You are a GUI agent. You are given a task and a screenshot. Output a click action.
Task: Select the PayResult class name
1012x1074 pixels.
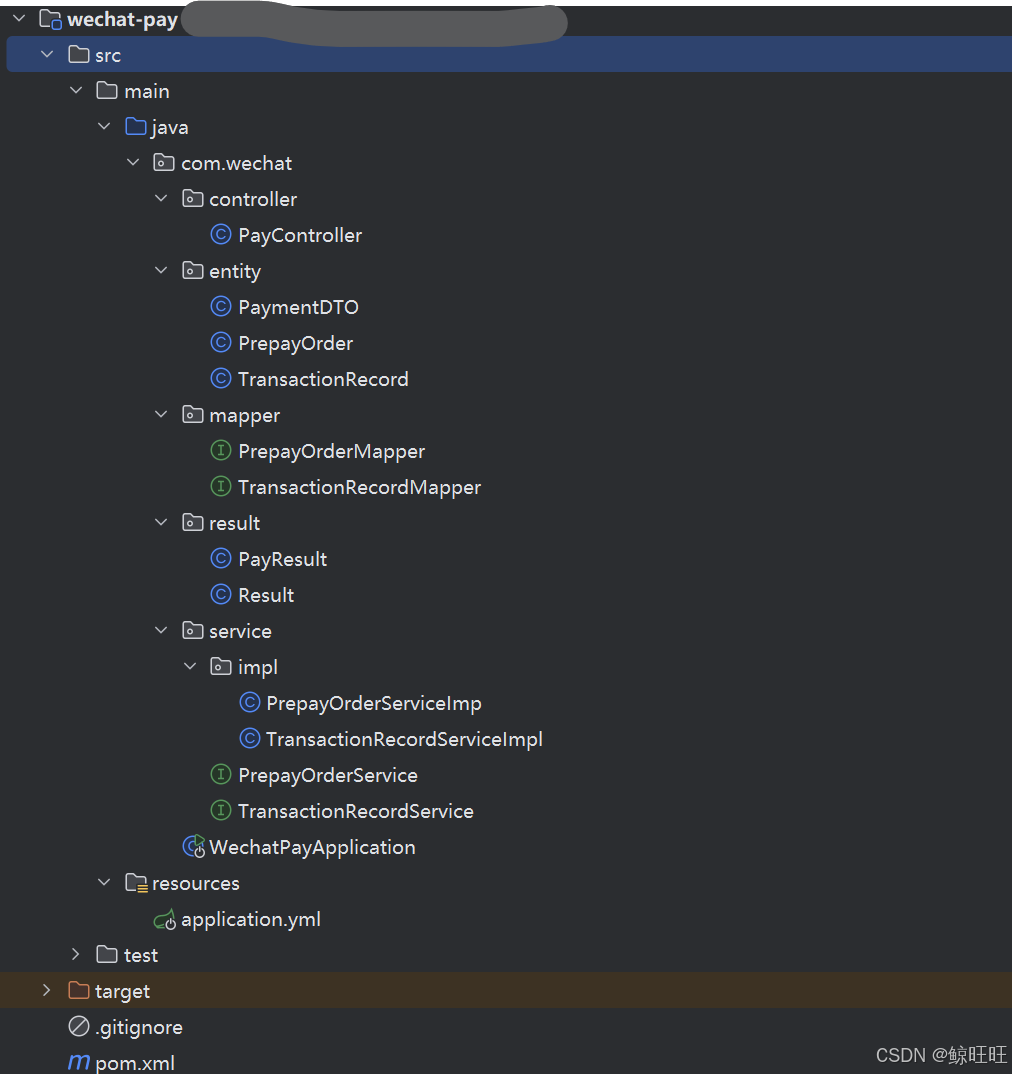pos(283,560)
